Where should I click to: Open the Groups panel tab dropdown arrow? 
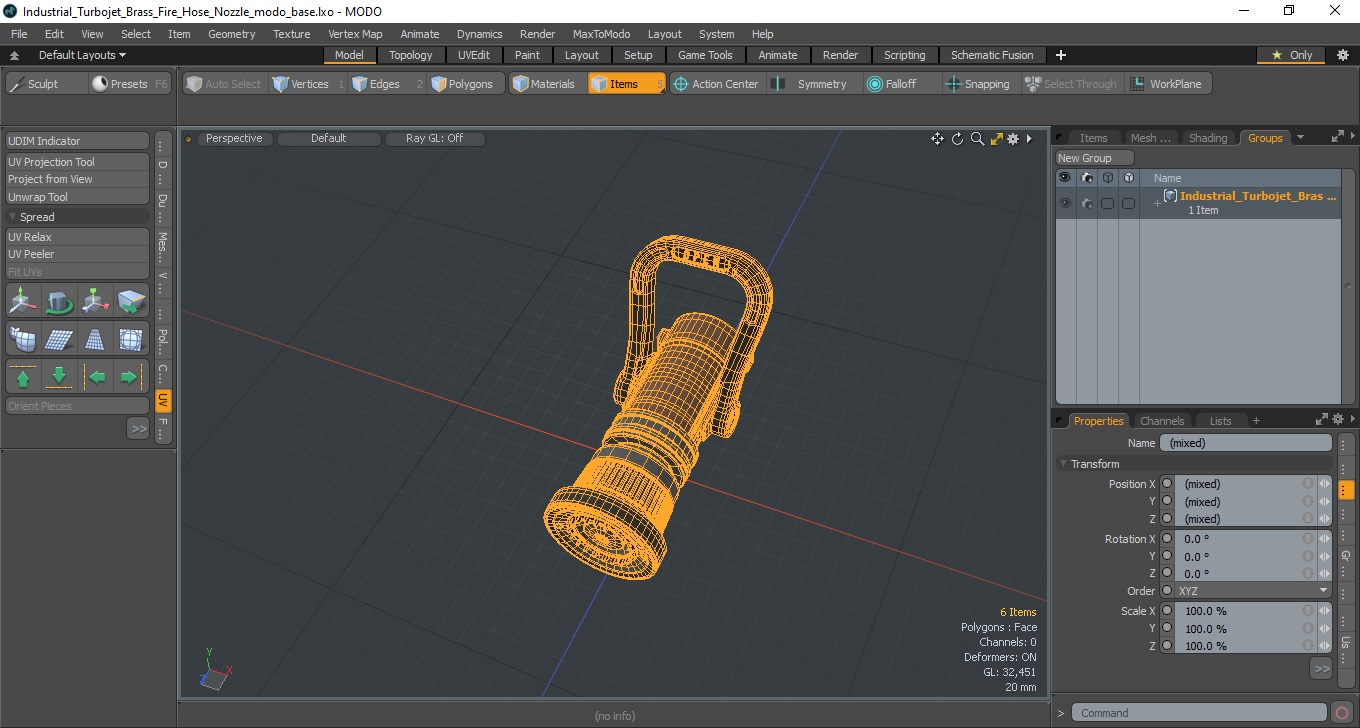click(x=1300, y=138)
